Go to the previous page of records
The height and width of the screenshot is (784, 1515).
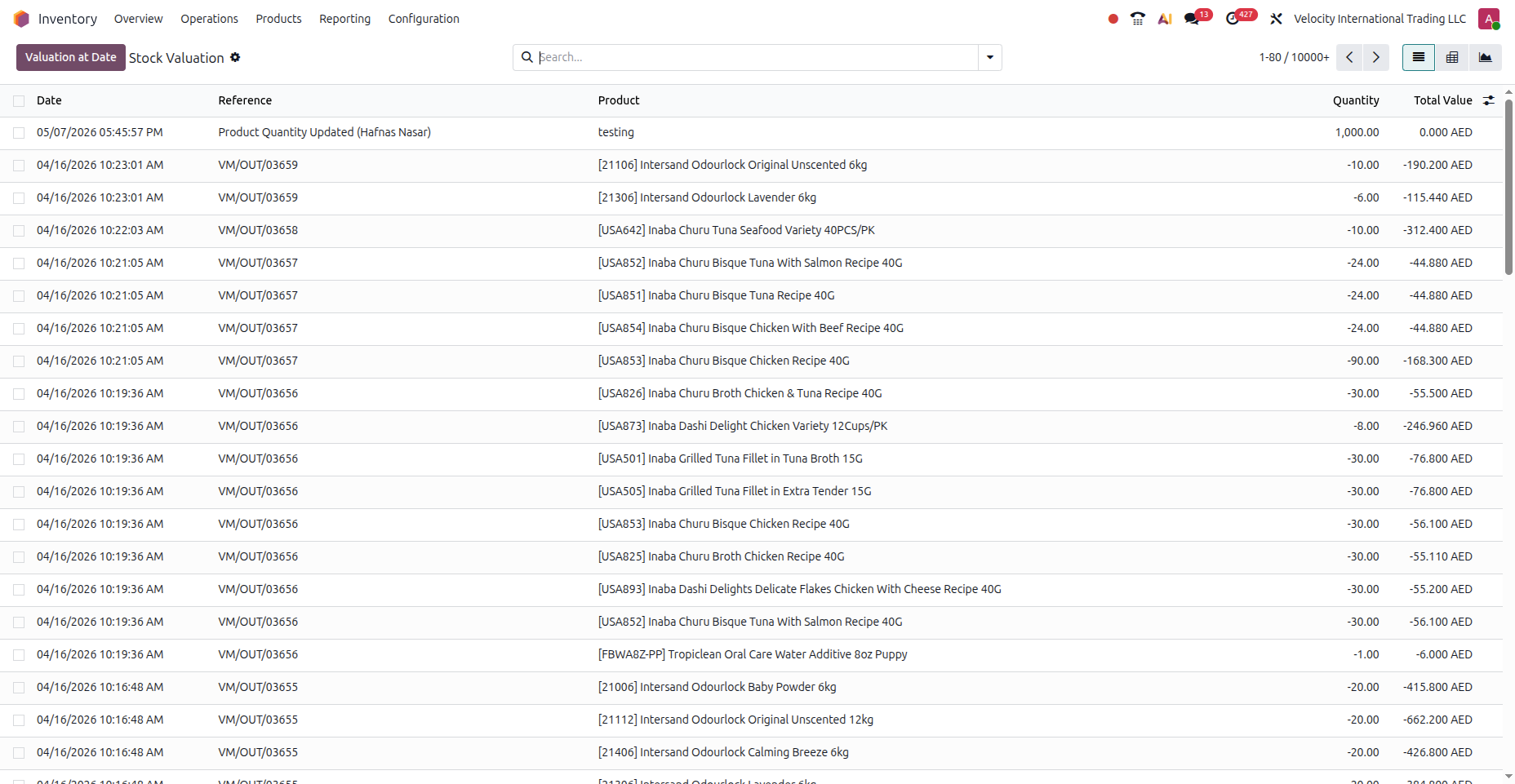tap(1350, 57)
